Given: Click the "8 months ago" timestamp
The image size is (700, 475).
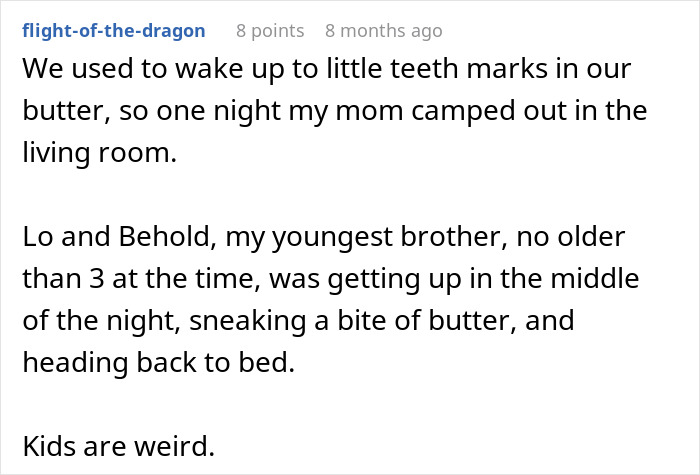Looking at the screenshot, I should click(383, 31).
